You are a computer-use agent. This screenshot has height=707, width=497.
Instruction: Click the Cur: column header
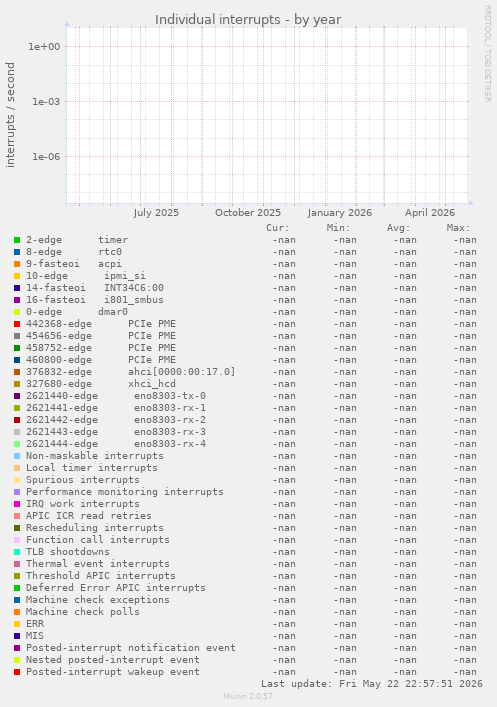(x=277, y=228)
